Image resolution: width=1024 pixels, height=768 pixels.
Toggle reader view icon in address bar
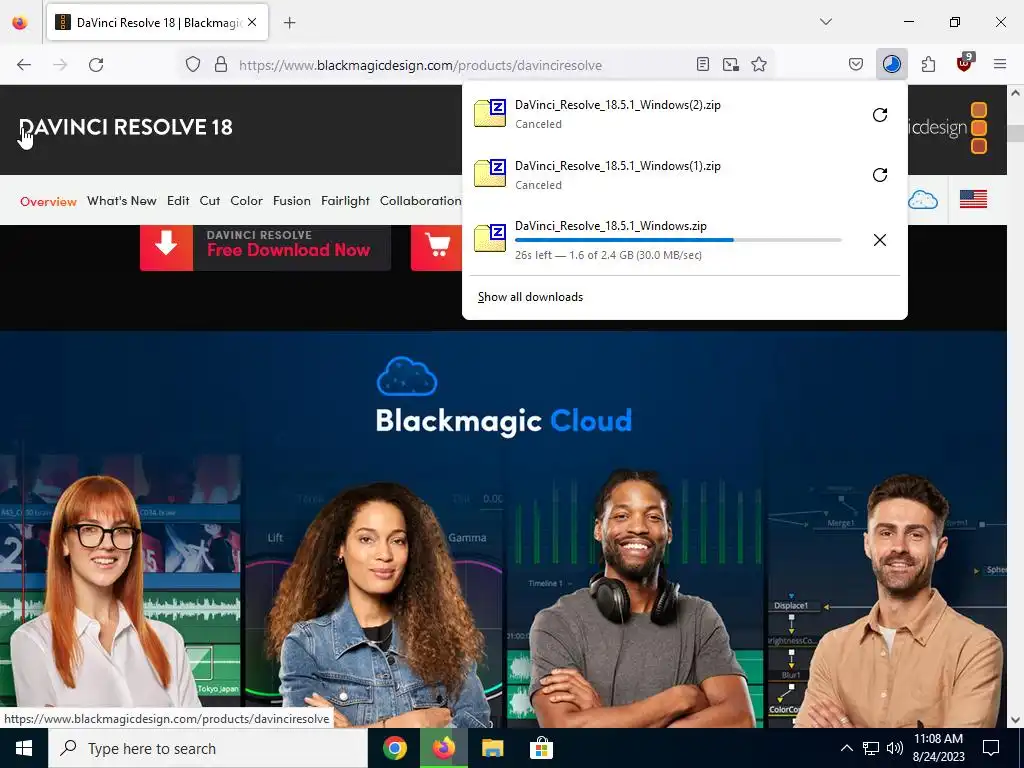point(703,65)
